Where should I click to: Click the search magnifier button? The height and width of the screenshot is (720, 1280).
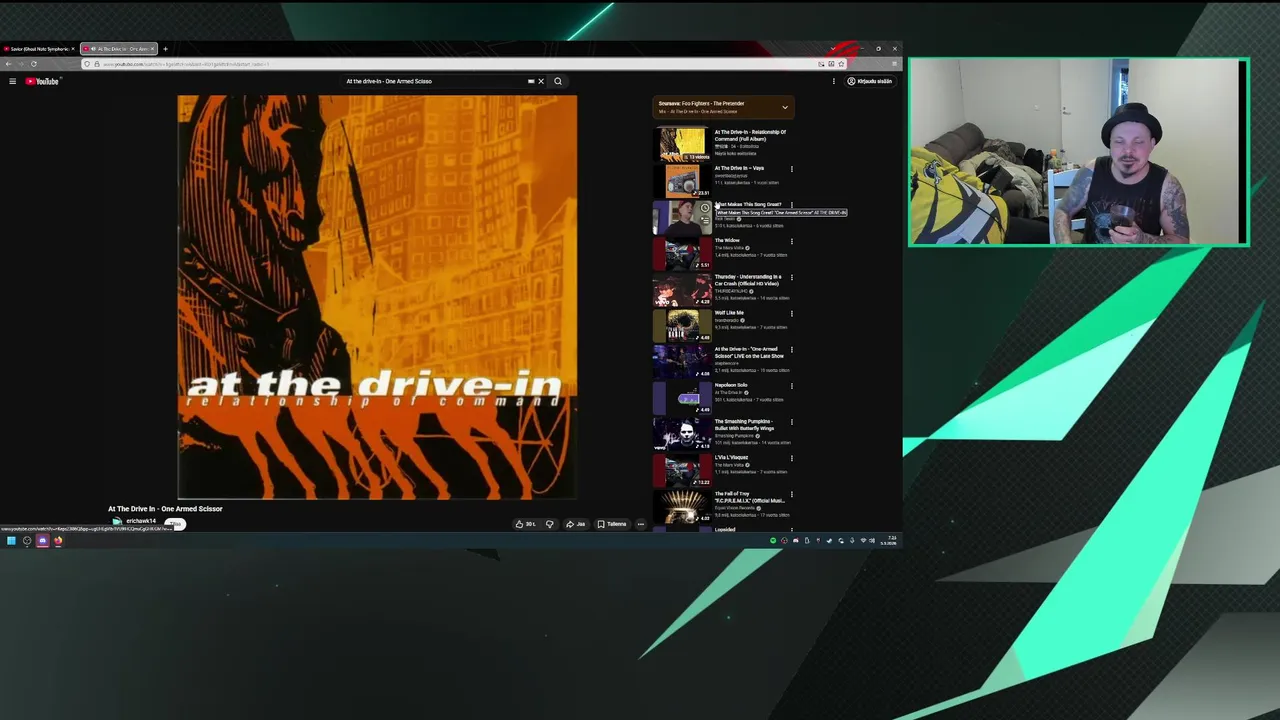(x=558, y=81)
